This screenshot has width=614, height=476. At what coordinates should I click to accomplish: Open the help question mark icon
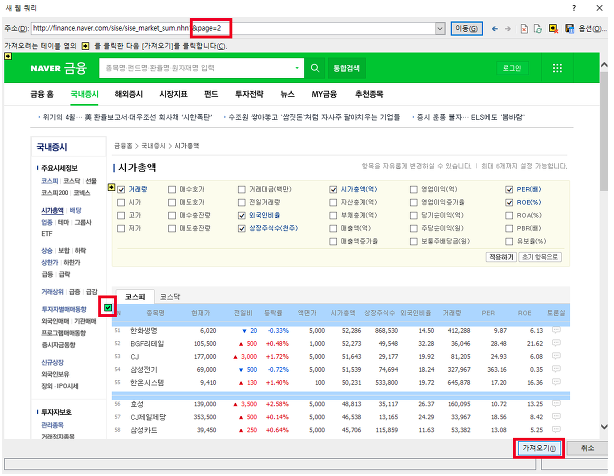click(x=574, y=8)
